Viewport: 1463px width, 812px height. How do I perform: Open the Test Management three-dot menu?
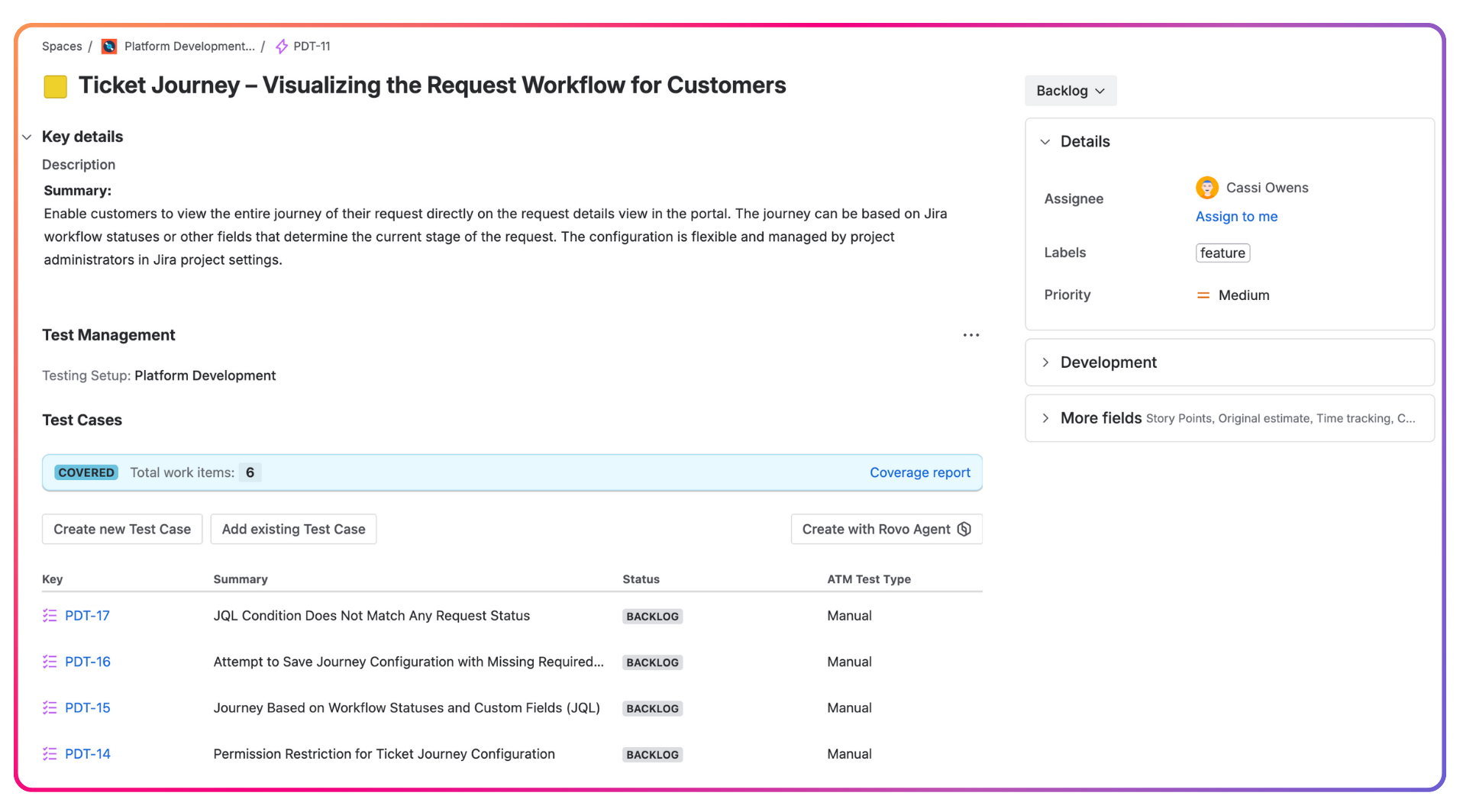(970, 335)
